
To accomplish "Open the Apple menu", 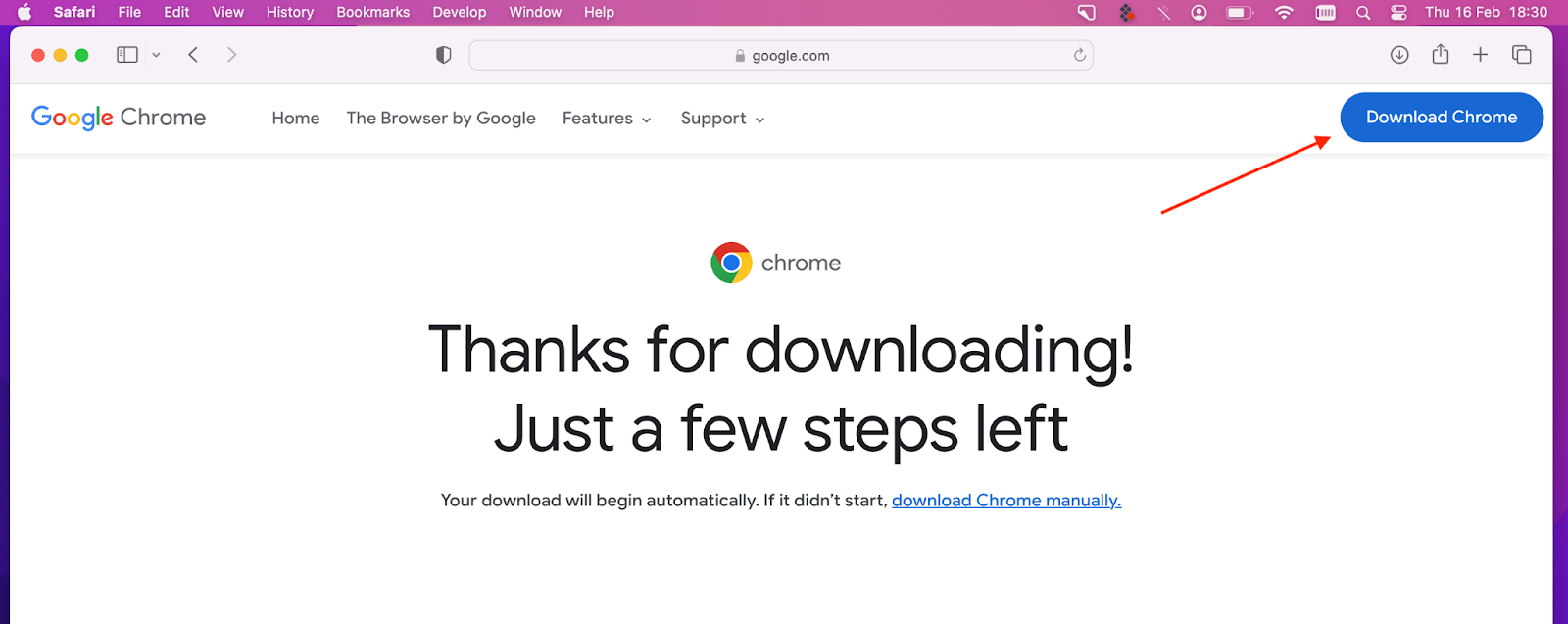I will click(25, 12).
